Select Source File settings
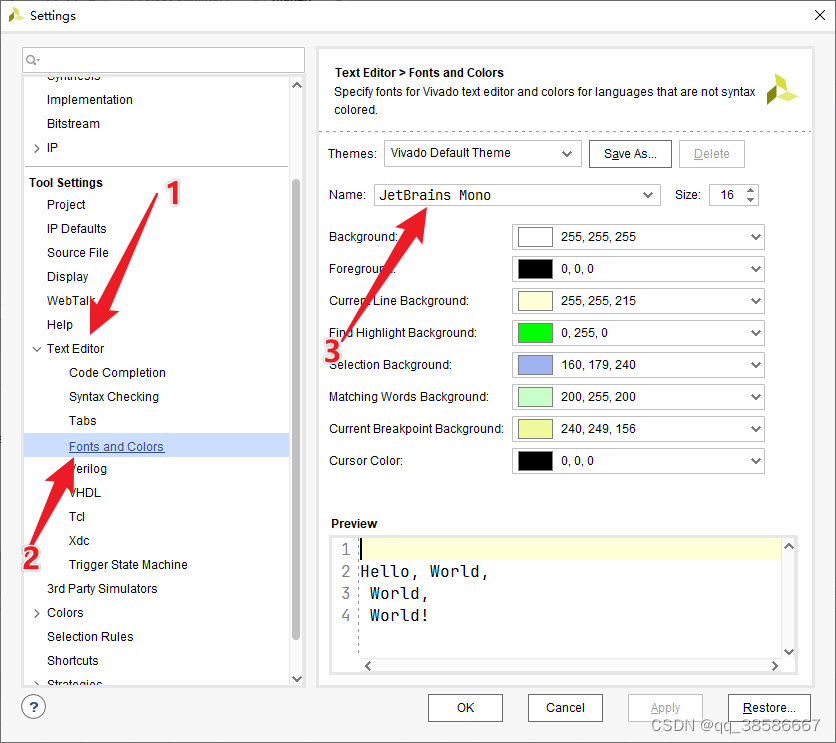The height and width of the screenshot is (743, 836). pyautogui.click(x=77, y=253)
